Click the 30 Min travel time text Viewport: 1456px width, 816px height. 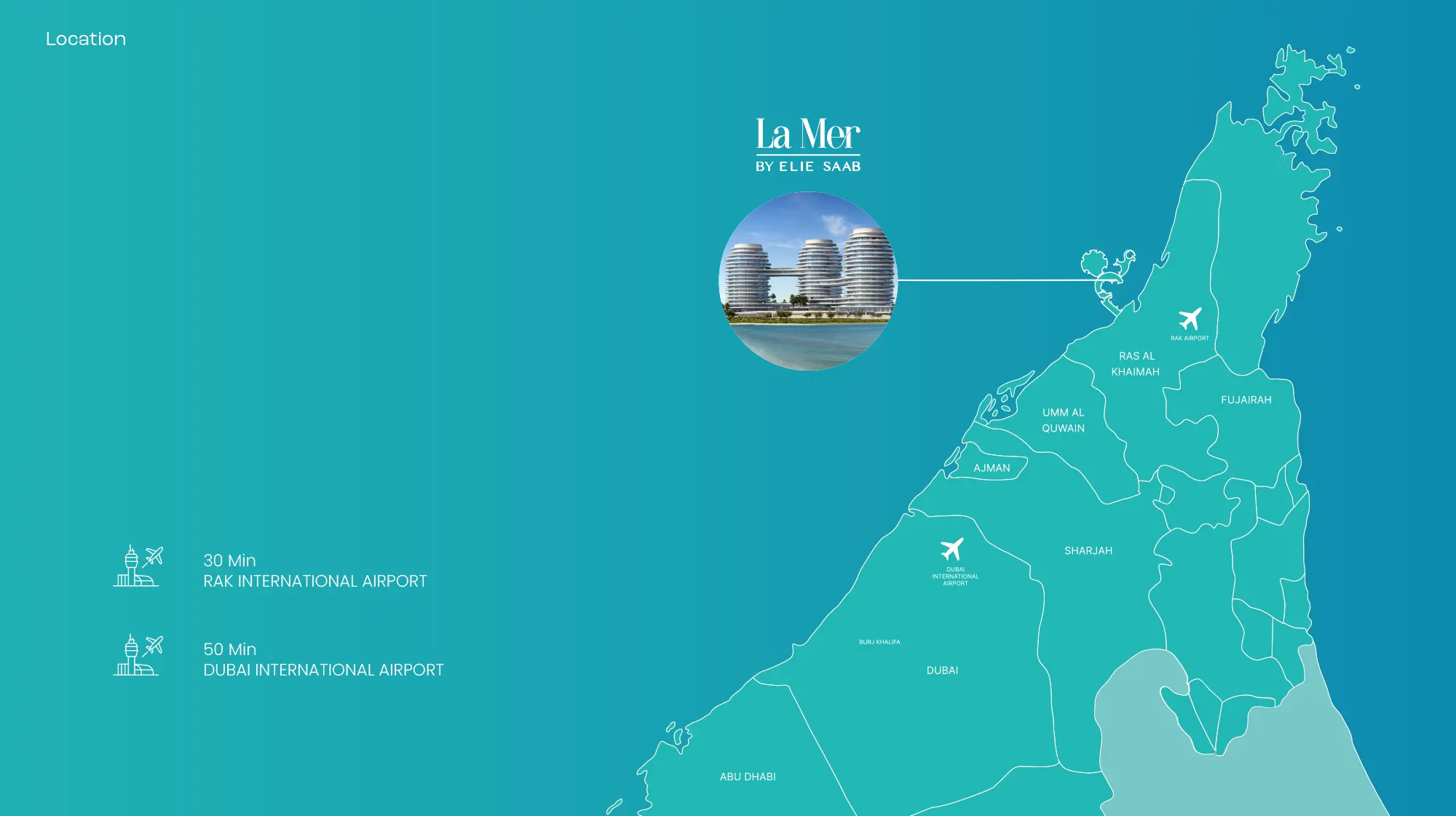[x=229, y=560]
